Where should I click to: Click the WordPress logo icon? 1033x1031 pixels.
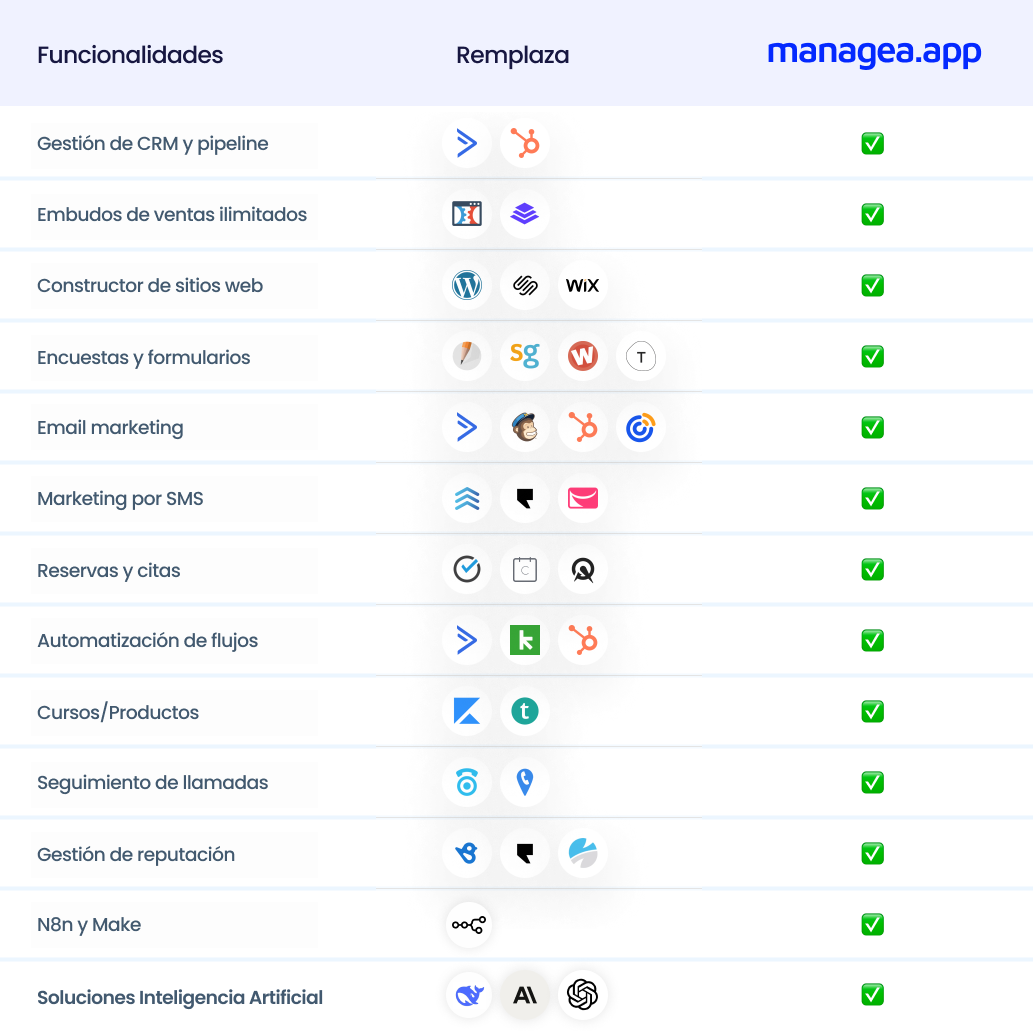[x=466, y=285]
